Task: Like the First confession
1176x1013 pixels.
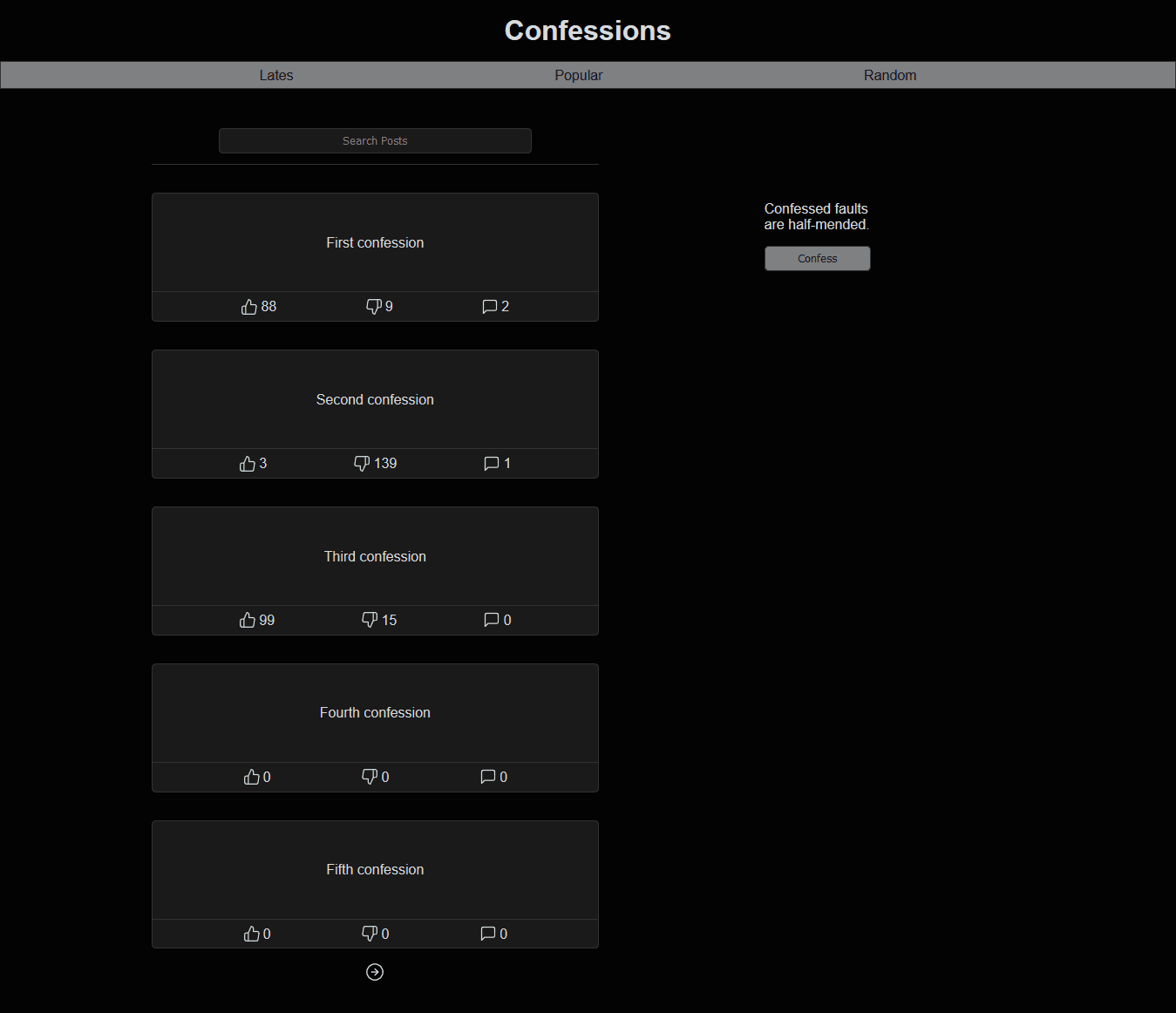Action: point(250,306)
